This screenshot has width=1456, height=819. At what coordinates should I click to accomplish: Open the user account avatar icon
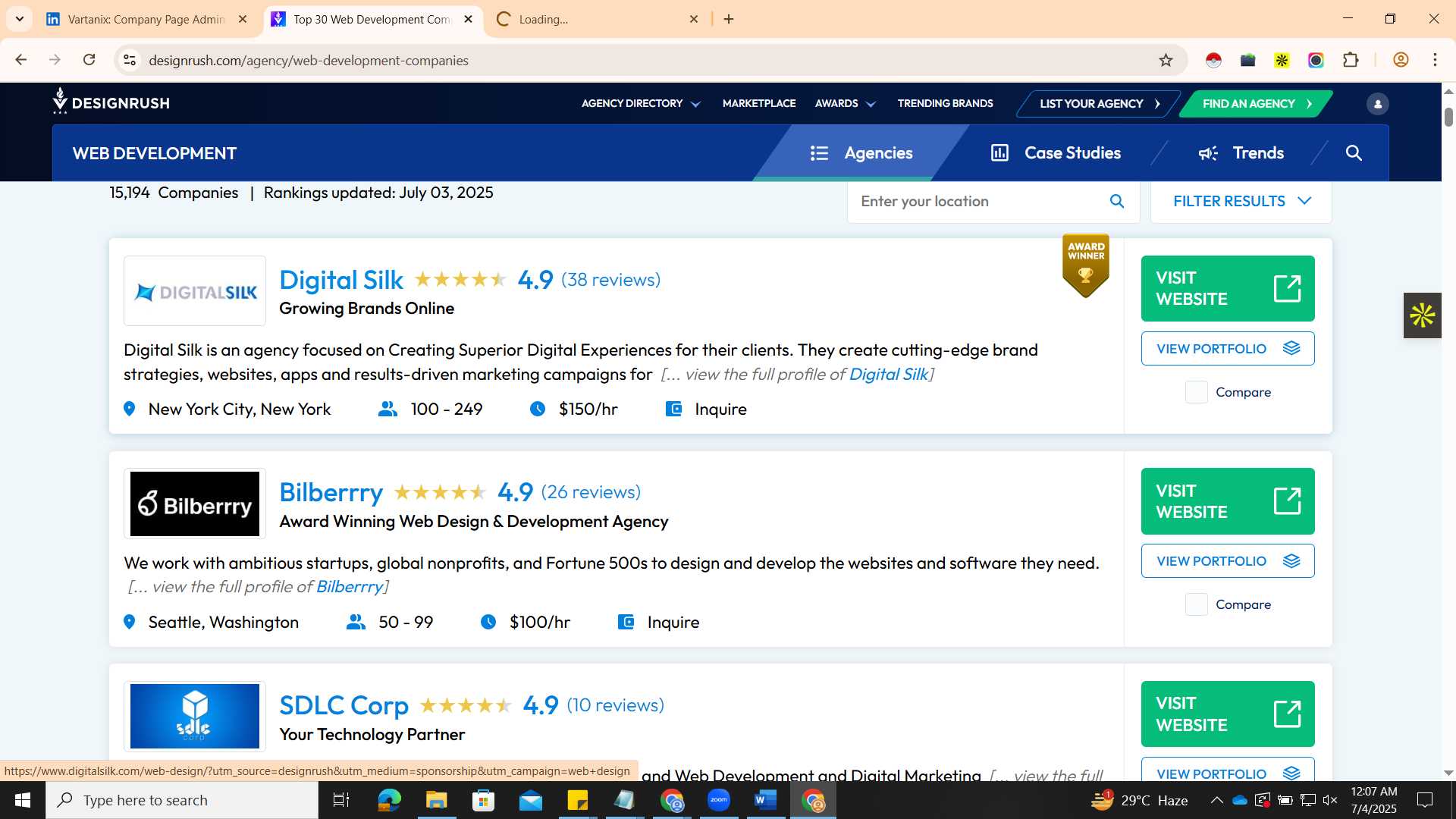coord(1377,104)
